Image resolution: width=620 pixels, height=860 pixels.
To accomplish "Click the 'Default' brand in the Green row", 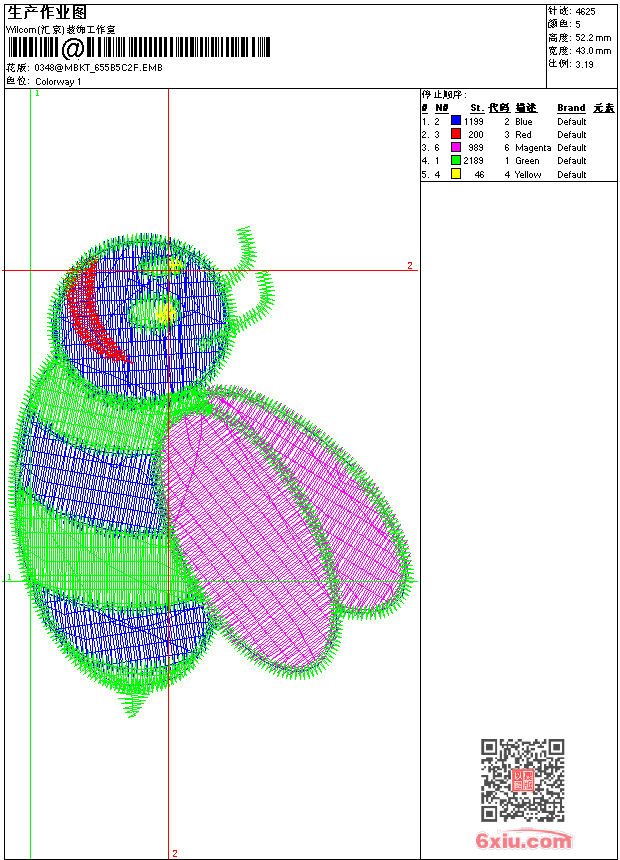I will point(571,161).
